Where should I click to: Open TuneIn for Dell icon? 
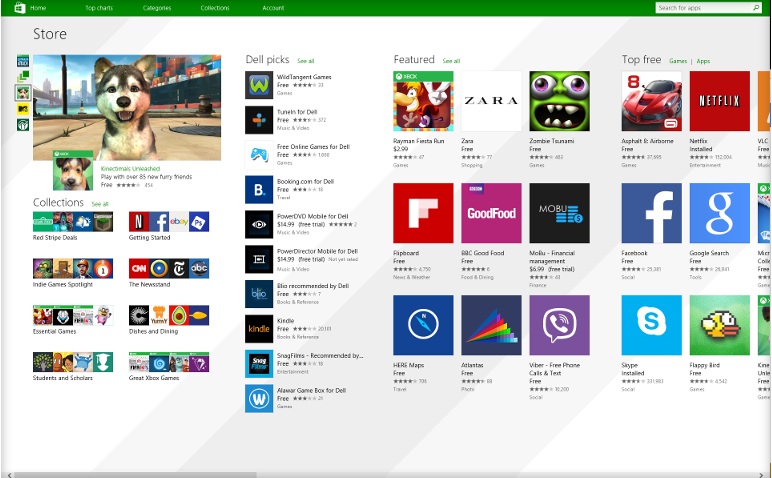(259, 120)
